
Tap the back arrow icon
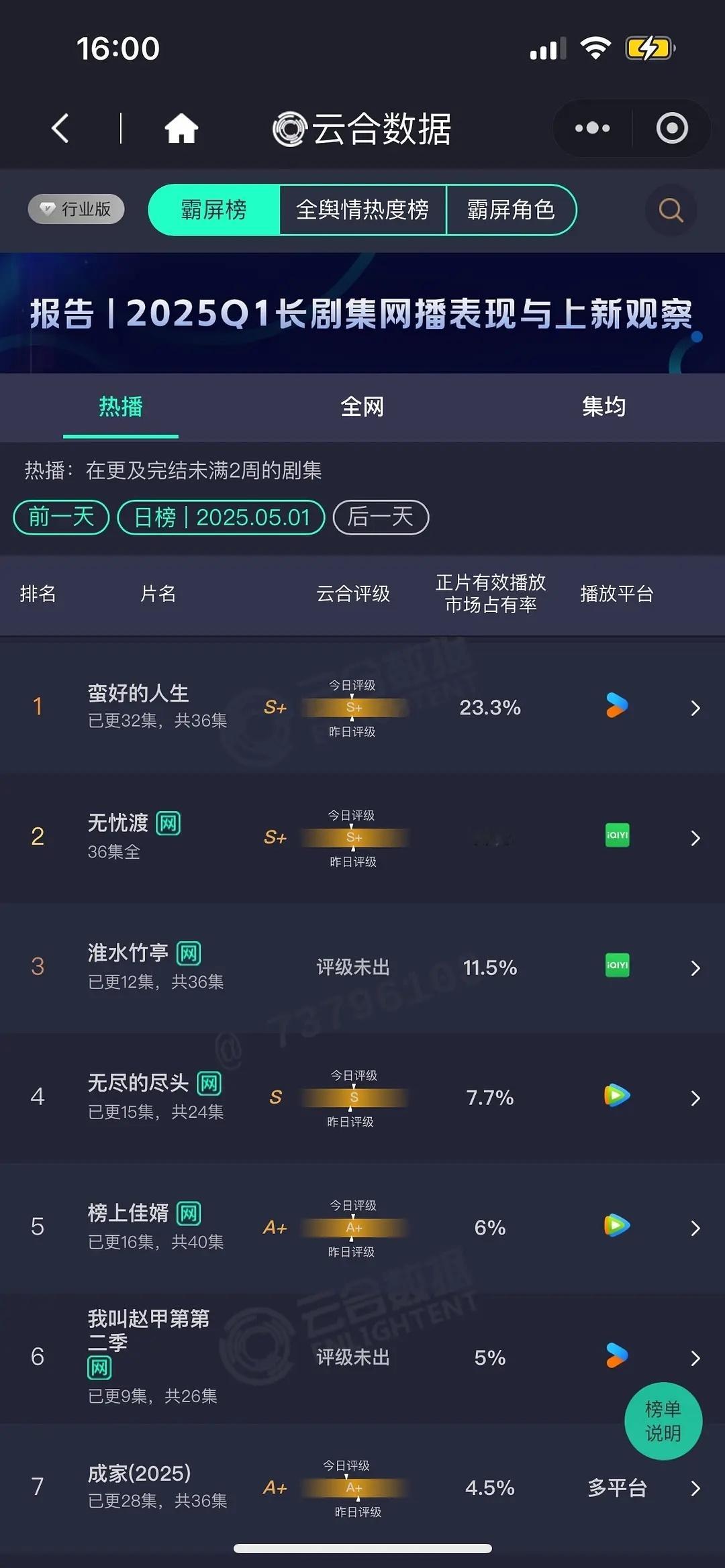tap(60, 128)
